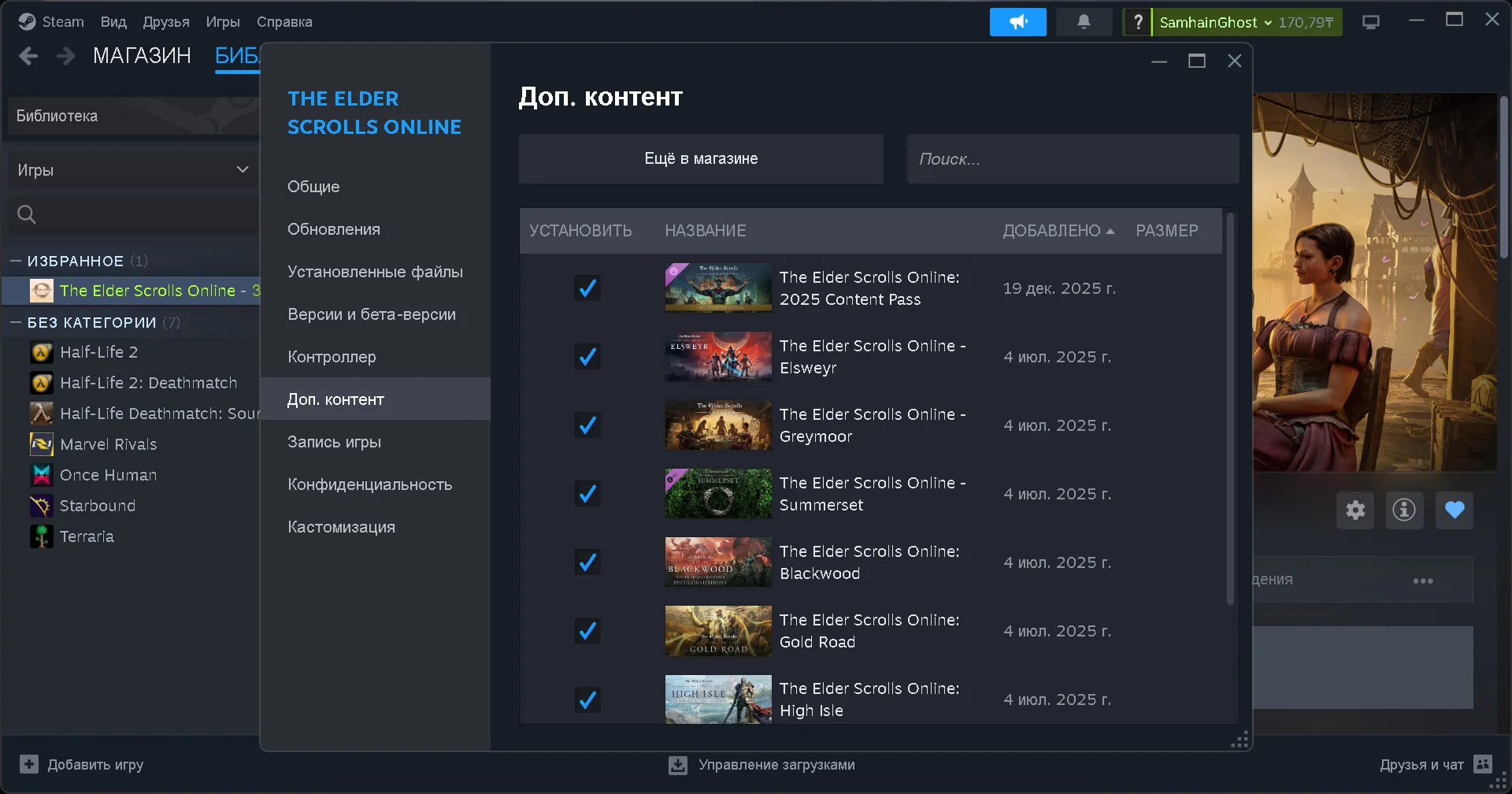Open game info icon
The image size is (1512, 794).
click(x=1404, y=510)
